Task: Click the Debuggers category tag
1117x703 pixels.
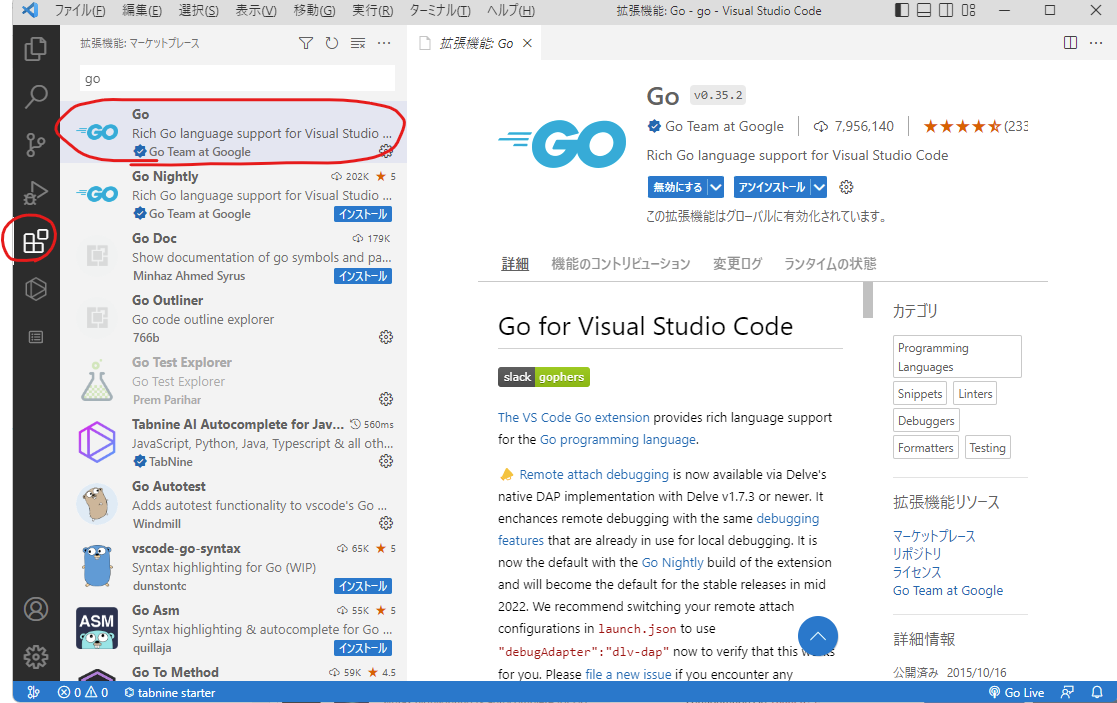Action: 926,420
